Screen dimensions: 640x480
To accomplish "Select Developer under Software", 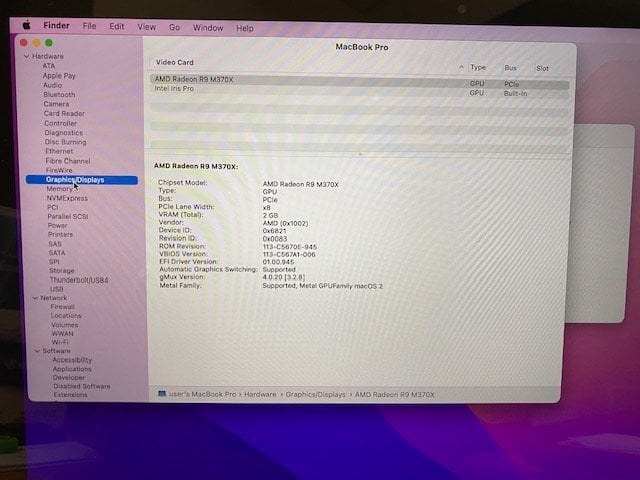I will point(69,378).
